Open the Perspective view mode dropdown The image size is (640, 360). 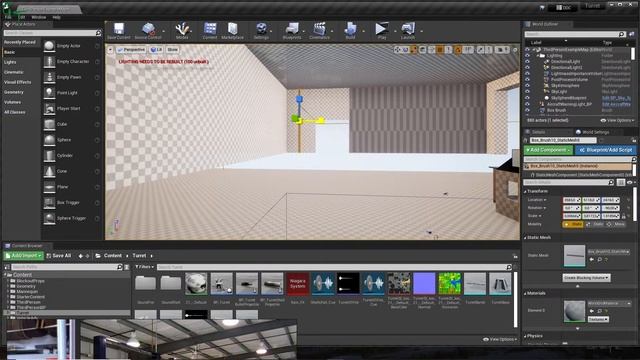click(131, 50)
